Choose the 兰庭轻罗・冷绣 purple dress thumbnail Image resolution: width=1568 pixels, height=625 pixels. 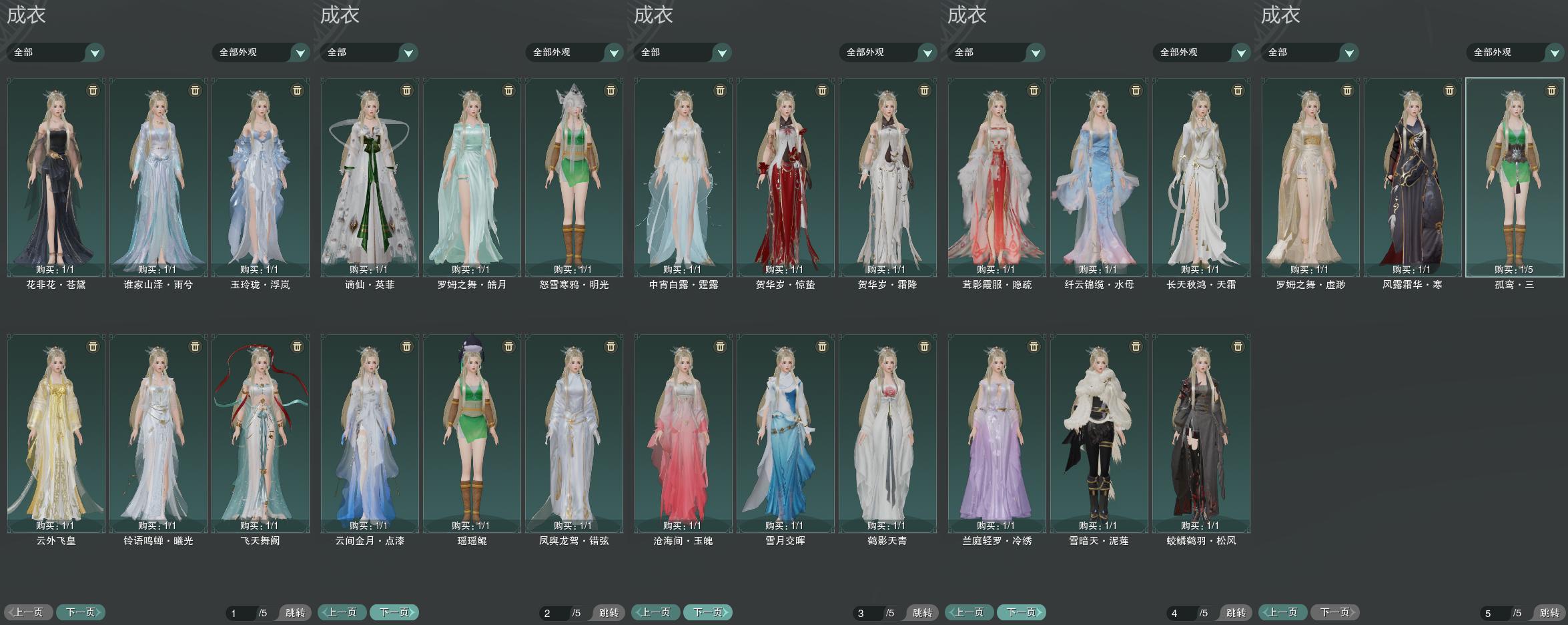(x=997, y=433)
